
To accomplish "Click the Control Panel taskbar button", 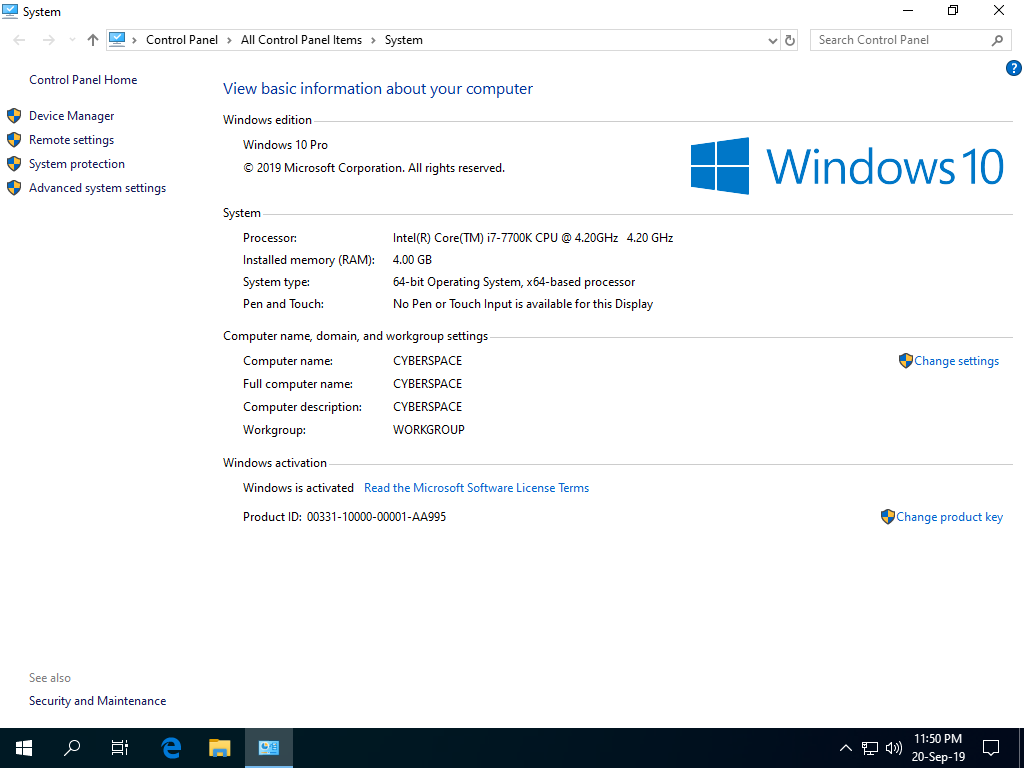I will point(268,748).
